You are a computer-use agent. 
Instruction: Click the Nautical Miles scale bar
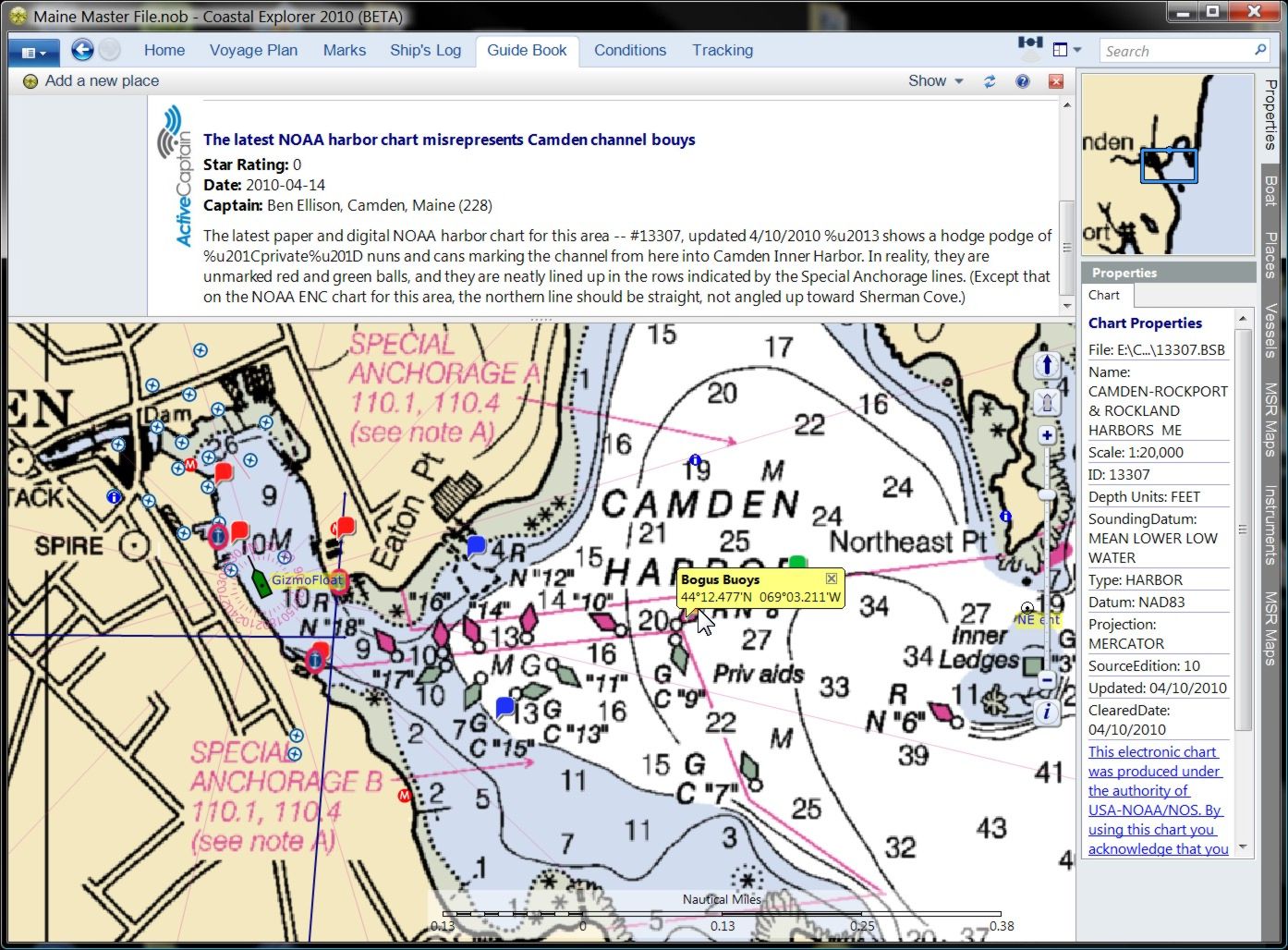point(722,912)
